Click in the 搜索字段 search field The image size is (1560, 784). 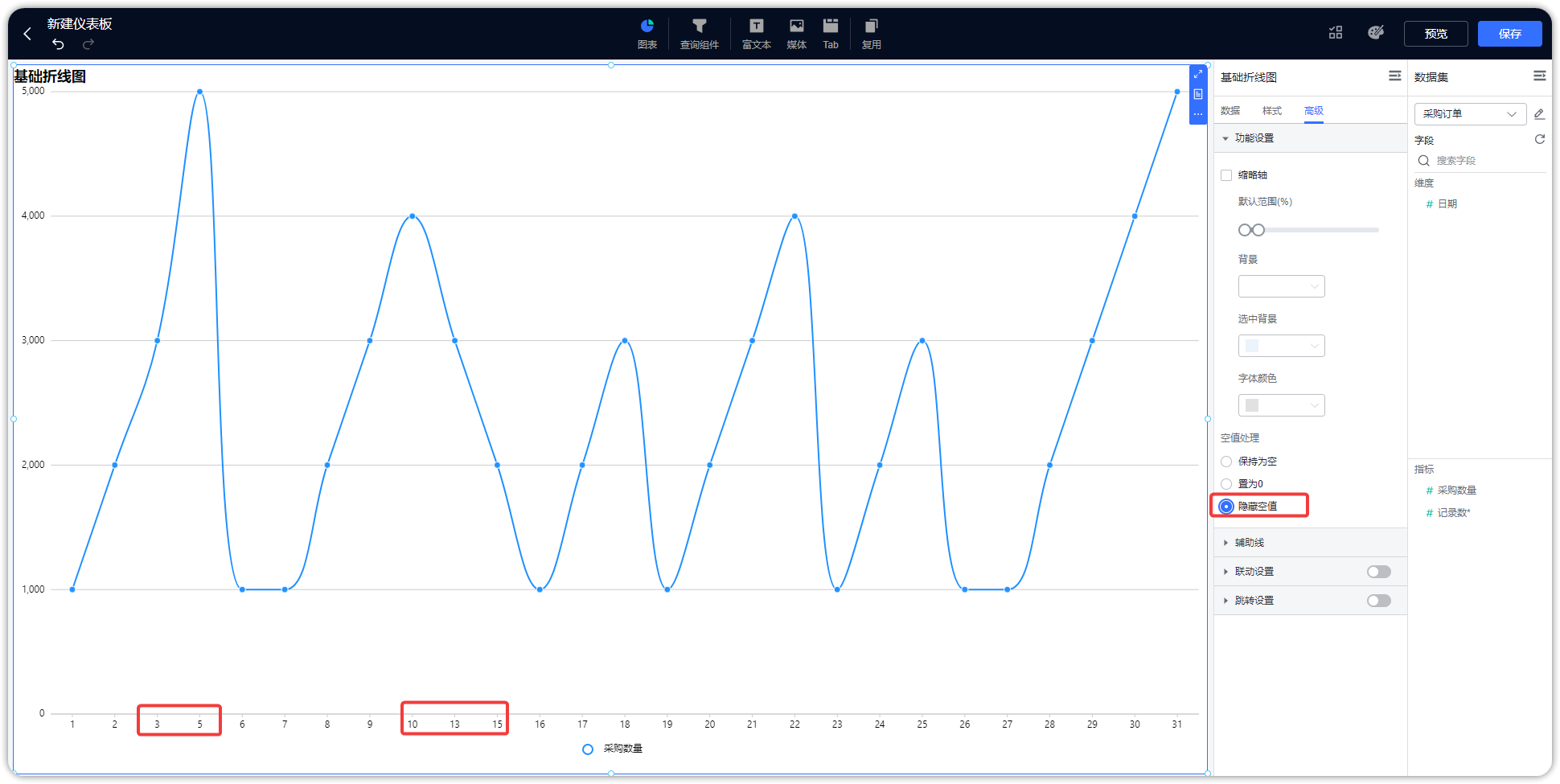coord(1480,161)
